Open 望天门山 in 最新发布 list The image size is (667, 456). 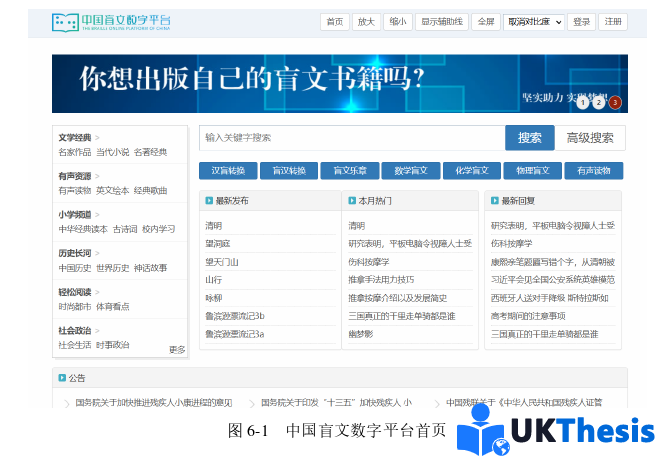pos(222,262)
